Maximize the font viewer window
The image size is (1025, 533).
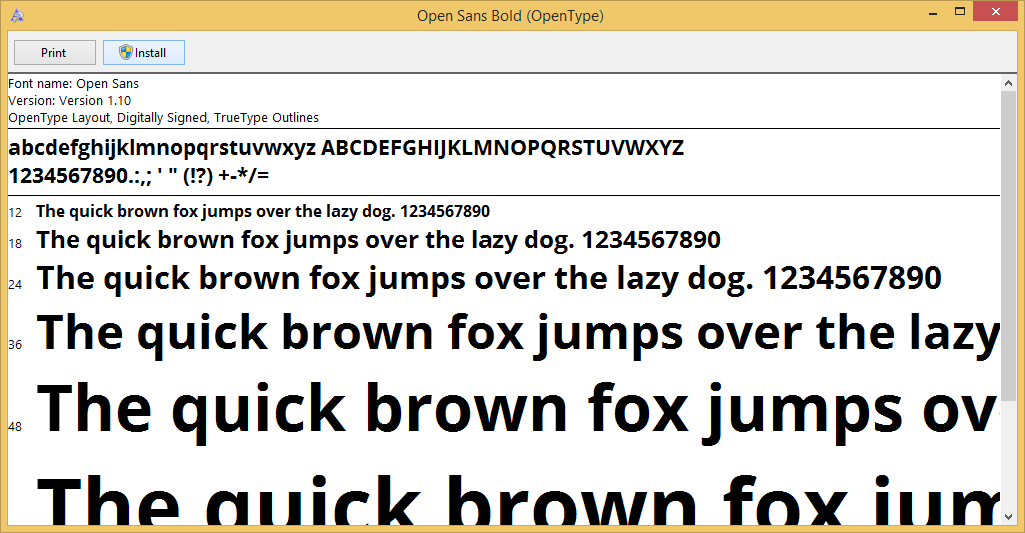click(960, 12)
